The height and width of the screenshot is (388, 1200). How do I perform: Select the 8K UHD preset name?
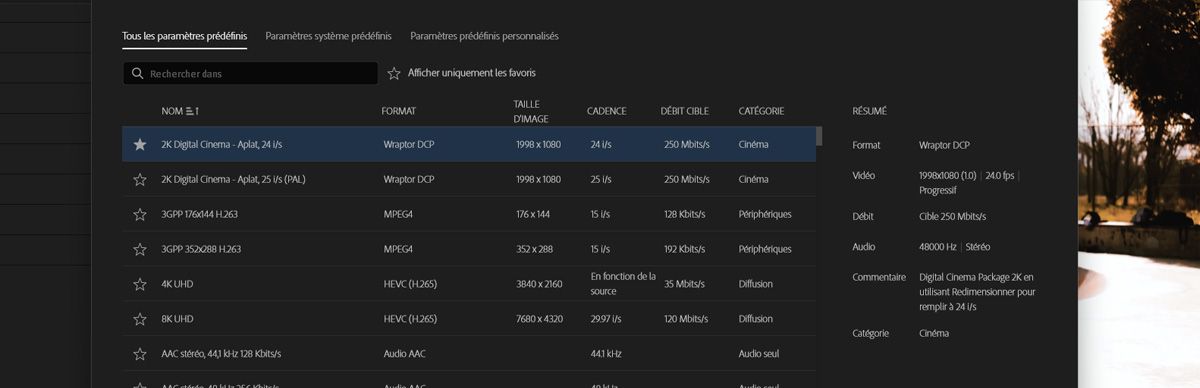coord(177,319)
